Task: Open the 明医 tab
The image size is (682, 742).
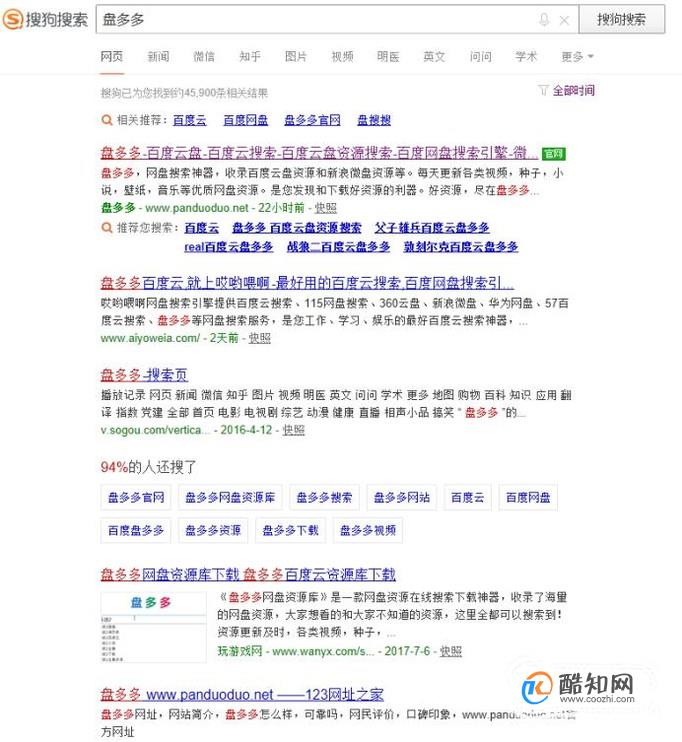Action: (388, 57)
